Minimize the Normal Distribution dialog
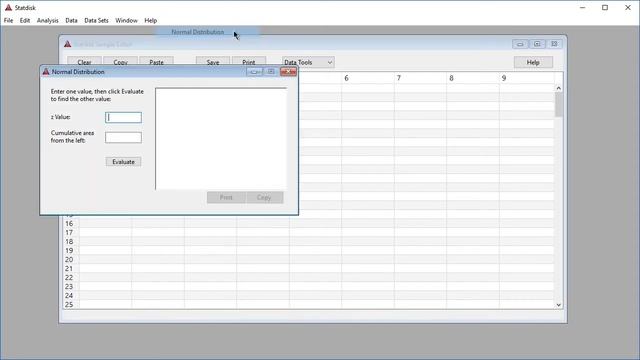This screenshot has height=360, width=640. [254, 72]
